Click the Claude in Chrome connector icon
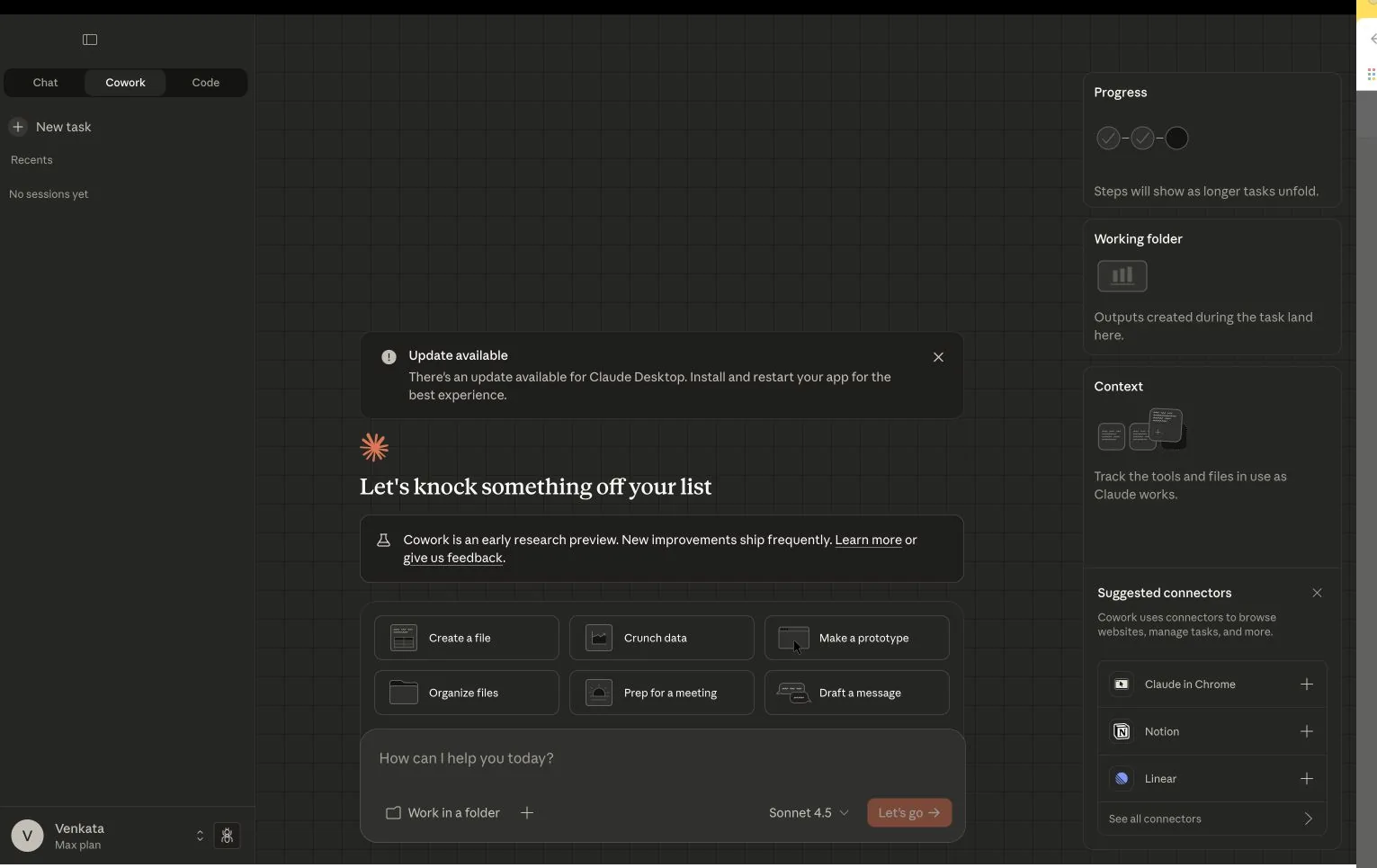Screen dimensions: 1377x868 click(x=1122, y=685)
